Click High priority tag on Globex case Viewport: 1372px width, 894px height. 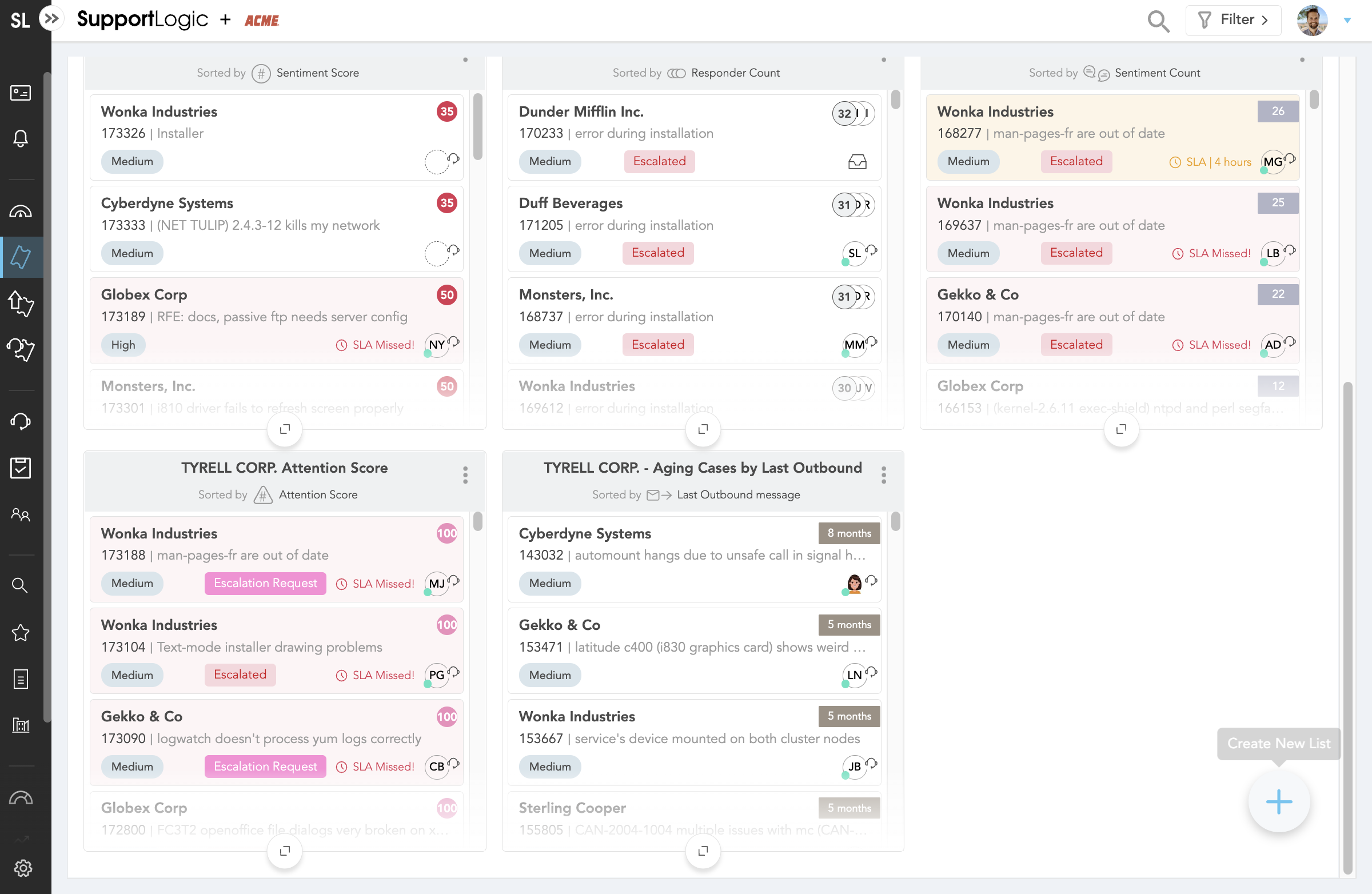click(x=123, y=345)
